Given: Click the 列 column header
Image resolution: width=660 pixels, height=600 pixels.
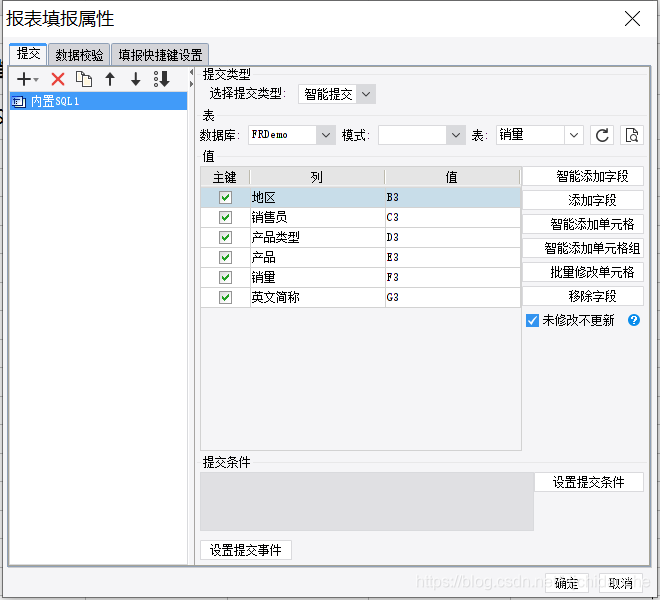Looking at the screenshot, I should 317,177.
